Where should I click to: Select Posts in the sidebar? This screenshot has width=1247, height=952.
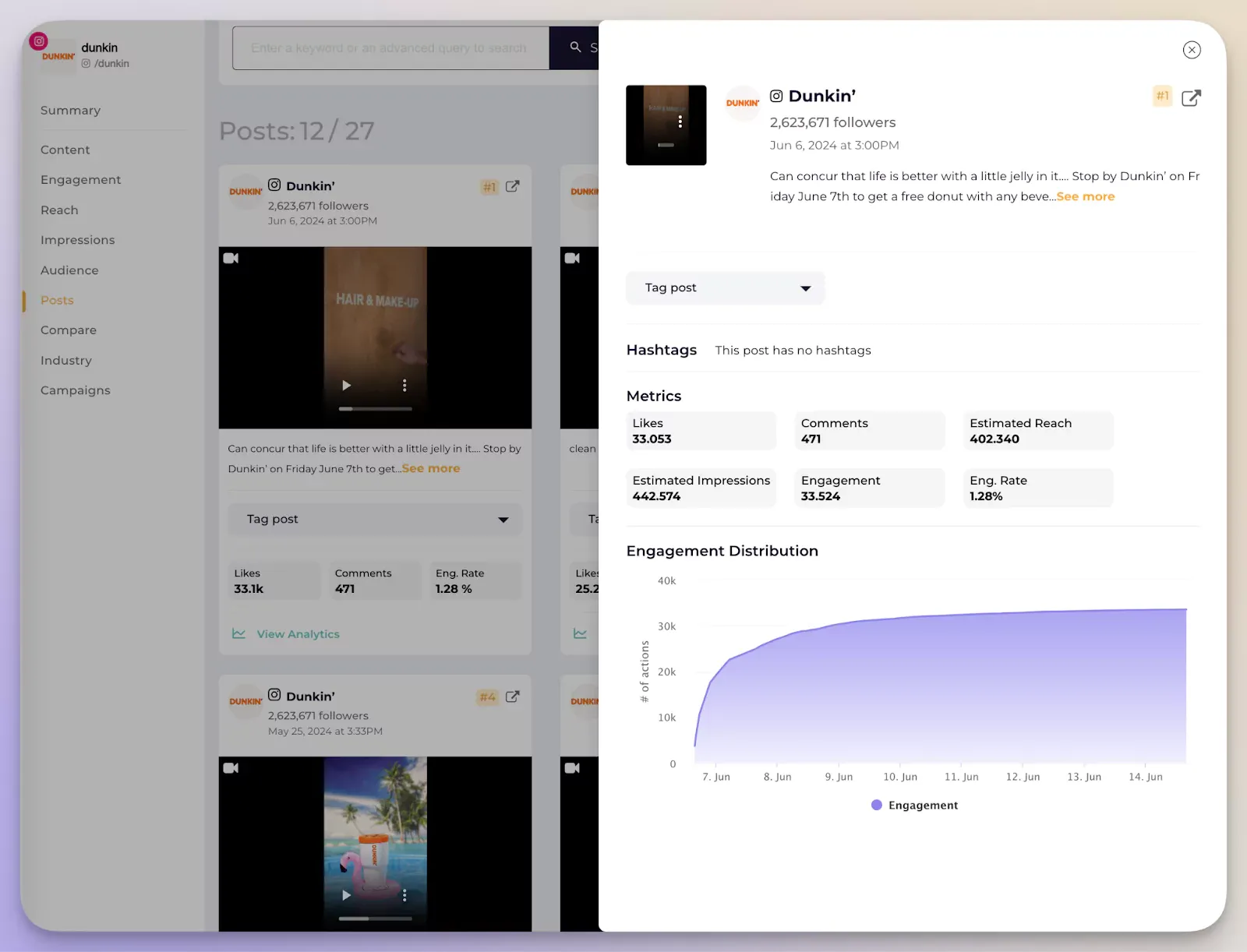(57, 300)
